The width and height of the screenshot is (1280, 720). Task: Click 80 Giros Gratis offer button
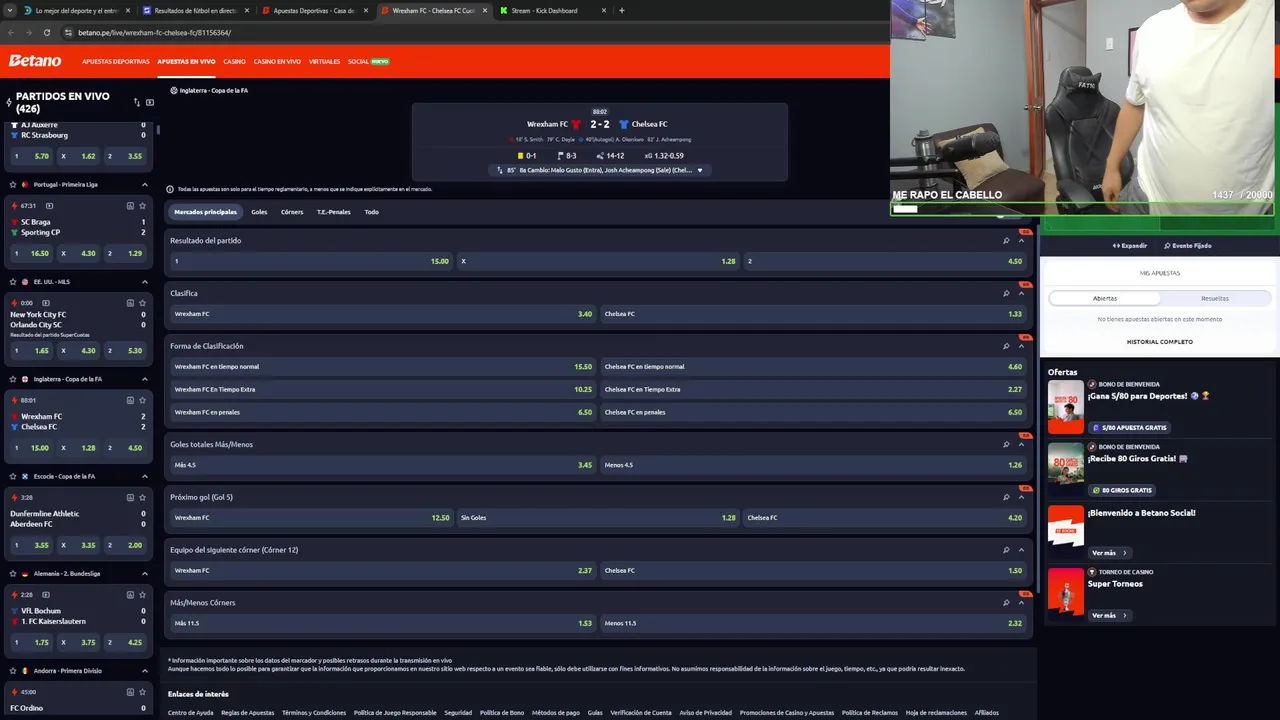click(1122, 490)
